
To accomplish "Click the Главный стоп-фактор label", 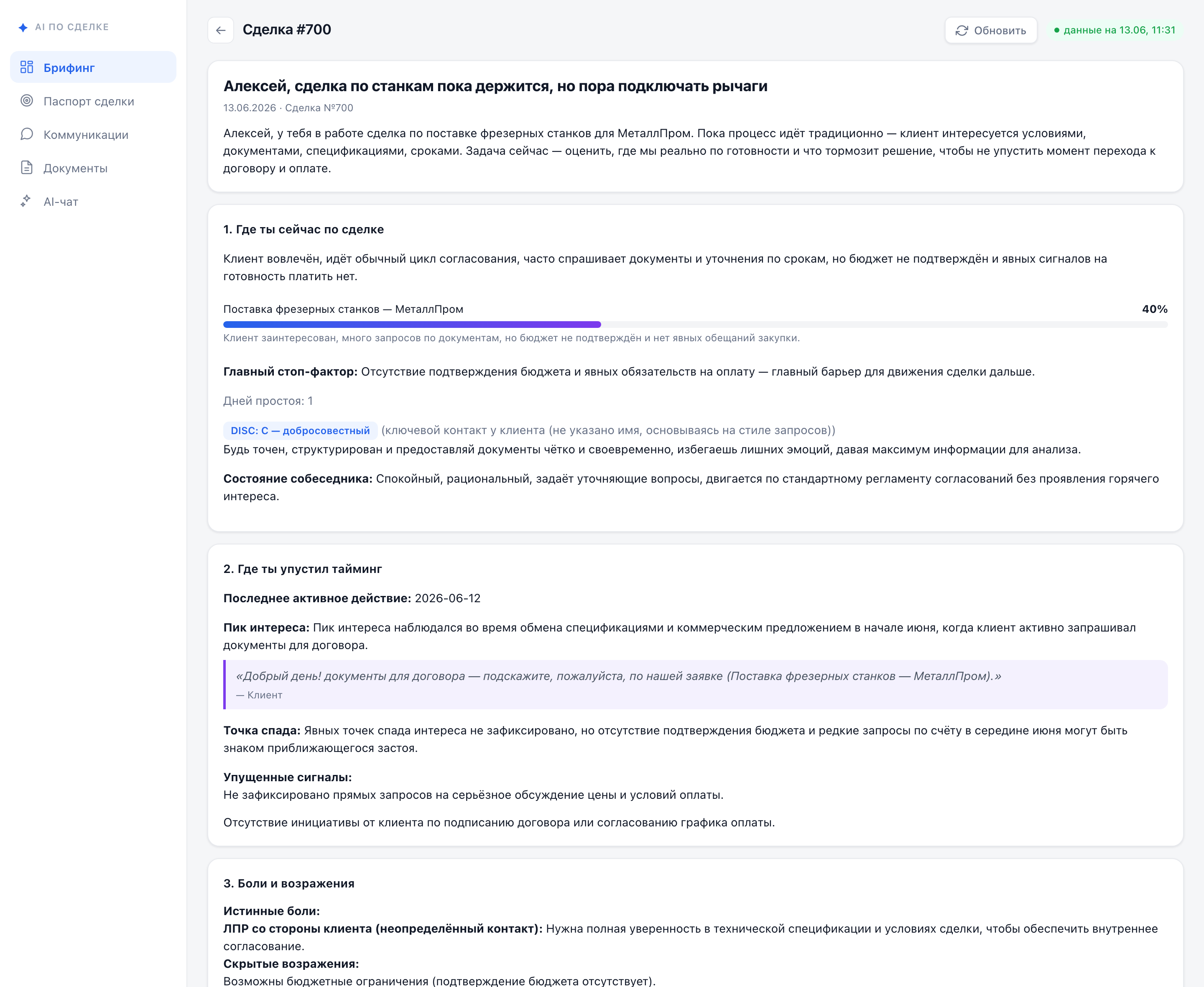I will click(291, 371).
